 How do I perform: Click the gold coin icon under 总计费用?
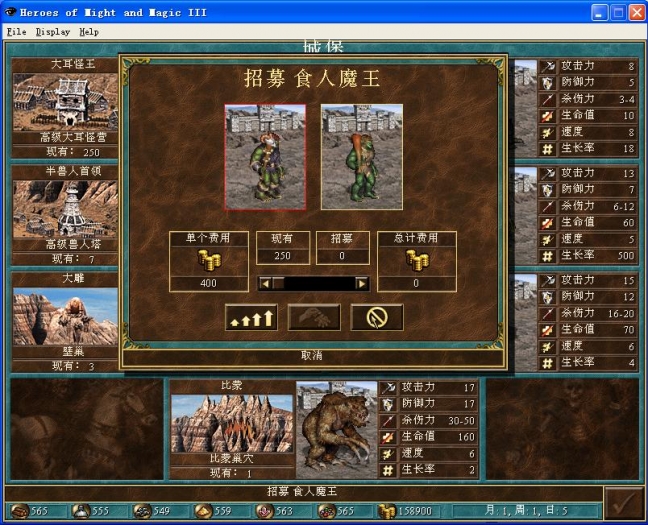[417, 261]
